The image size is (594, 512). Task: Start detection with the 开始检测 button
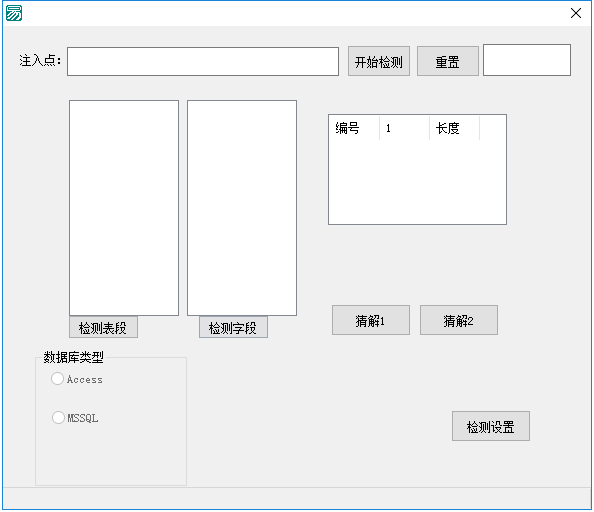click(x=378, y=61)
